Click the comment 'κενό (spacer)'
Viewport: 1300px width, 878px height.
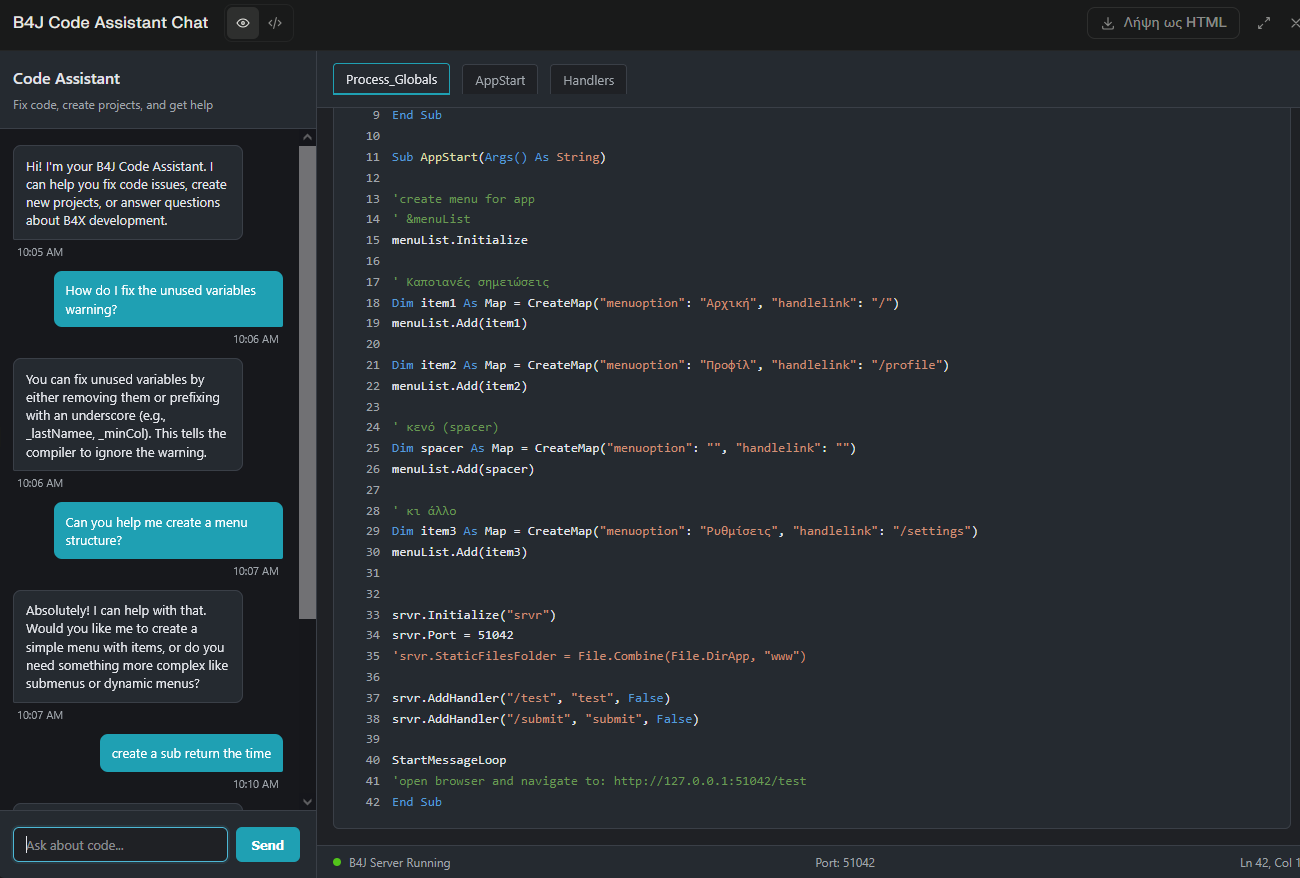[x=445, y=427]
